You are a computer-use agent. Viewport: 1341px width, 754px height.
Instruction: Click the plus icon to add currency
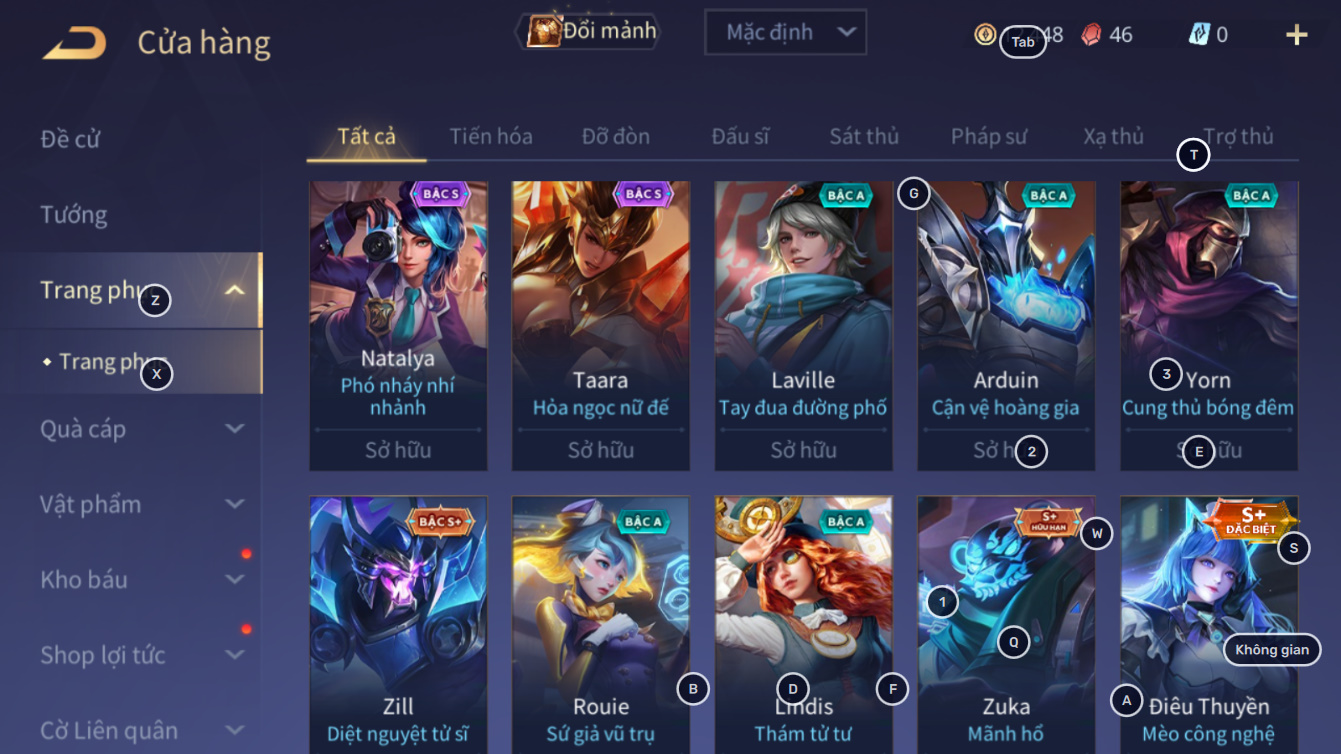tap(1297, 35)
